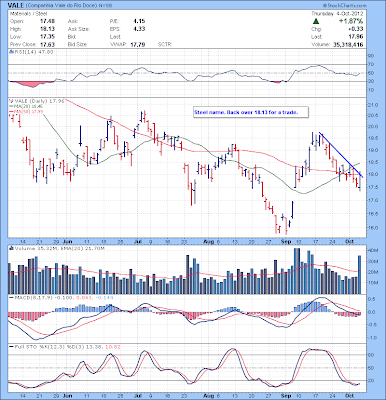The height and width of the screenshot is (400, 386).
Task: Click the Open value 17.48
Action: pos(48,21)
